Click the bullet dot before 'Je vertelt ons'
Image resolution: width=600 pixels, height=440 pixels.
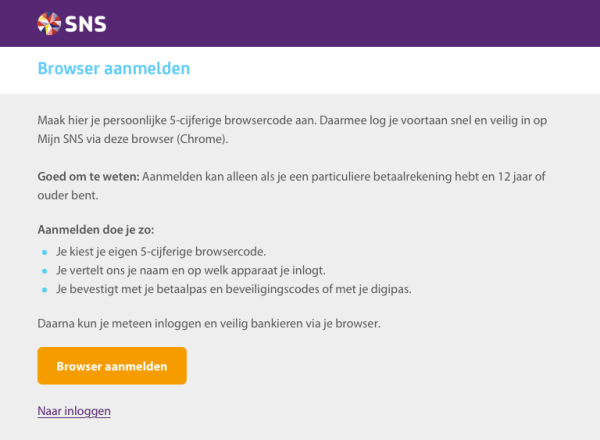coord(44,271)
